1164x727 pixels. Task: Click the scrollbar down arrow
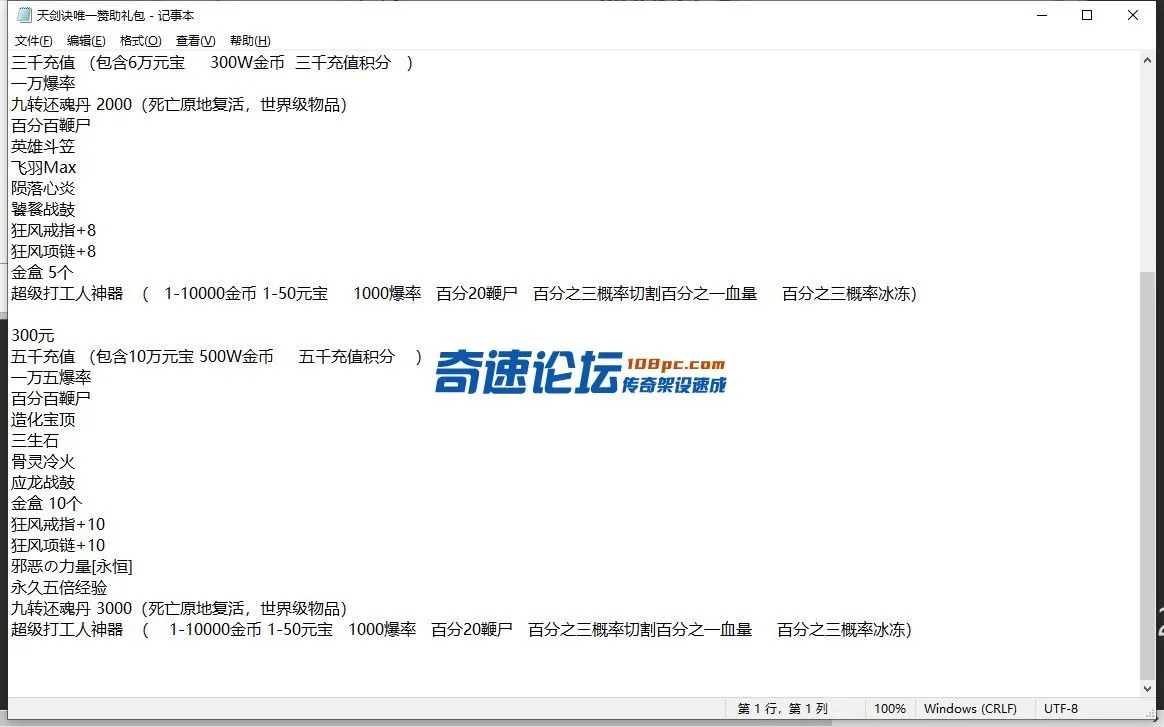1148,688
